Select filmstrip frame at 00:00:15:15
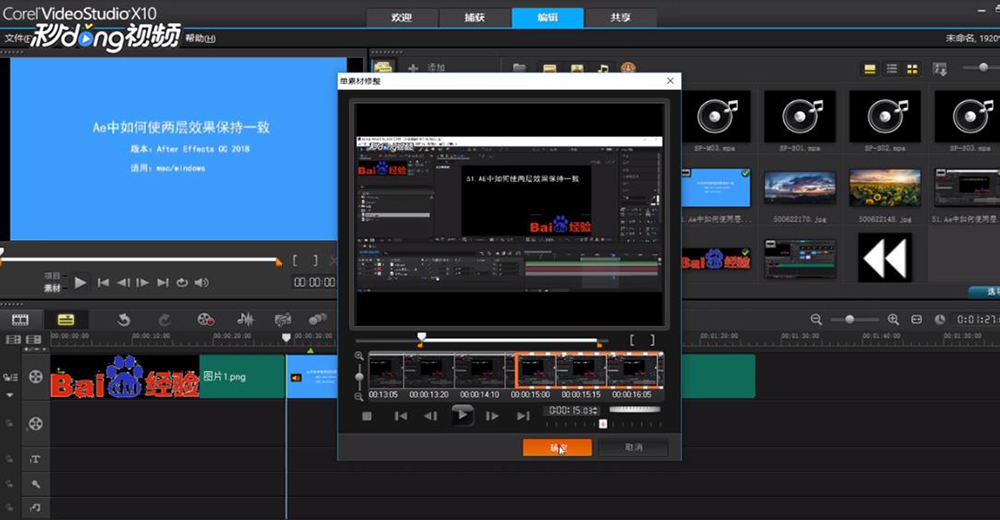 coord(580,370)
